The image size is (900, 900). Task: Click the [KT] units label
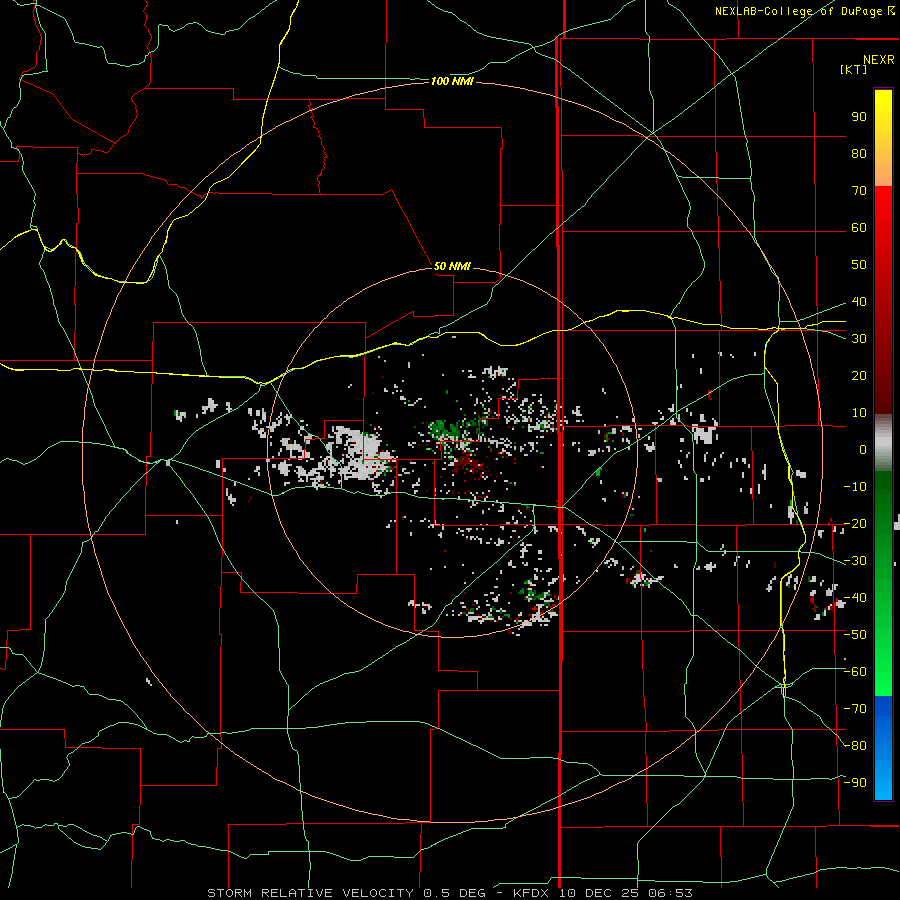(853, 69)
